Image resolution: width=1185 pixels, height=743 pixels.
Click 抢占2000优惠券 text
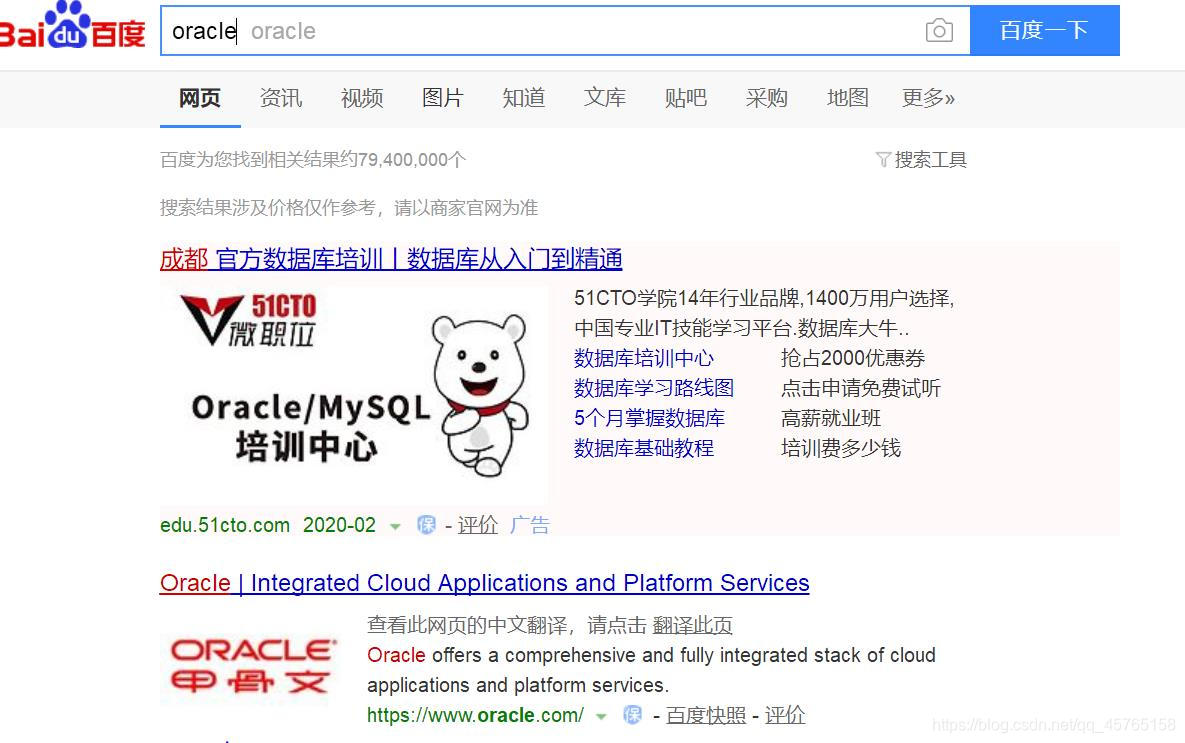[852, 358]
